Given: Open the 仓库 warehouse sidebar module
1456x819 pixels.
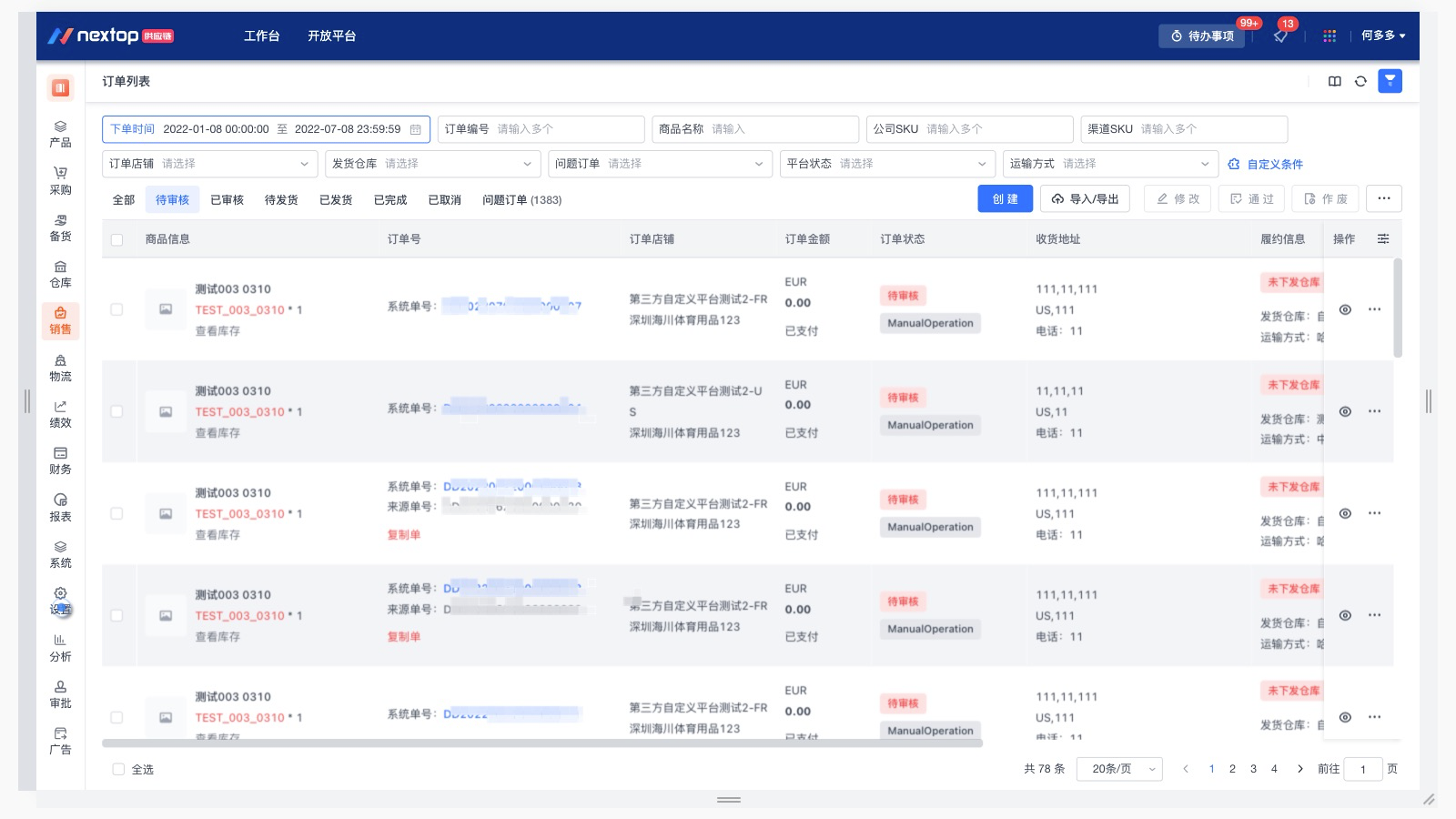Looking at the screenshot, I should tap(60, 274).
